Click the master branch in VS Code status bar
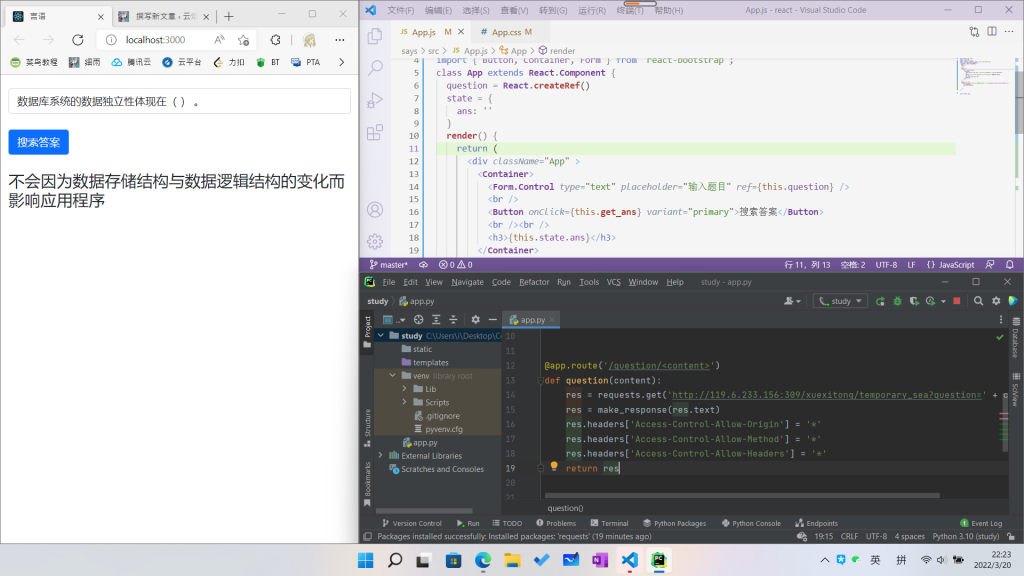The height and width of the screenshot is (576, 1024). (388, 265)
